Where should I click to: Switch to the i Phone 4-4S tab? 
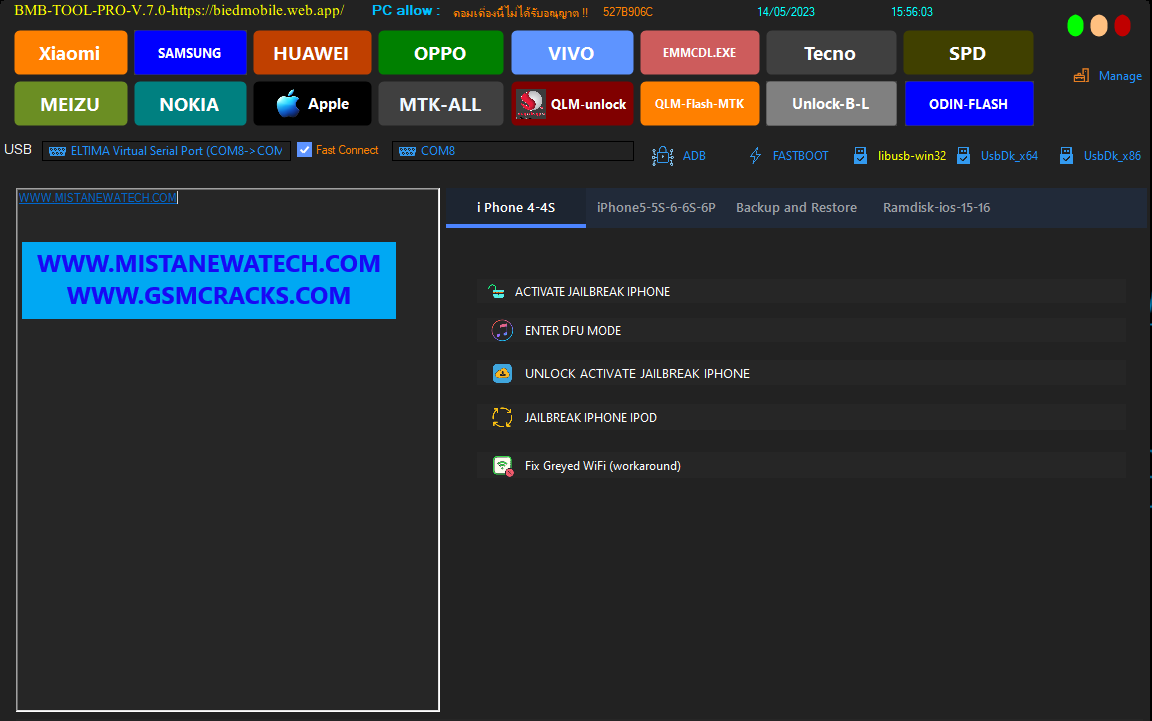(x=516, y=208)
